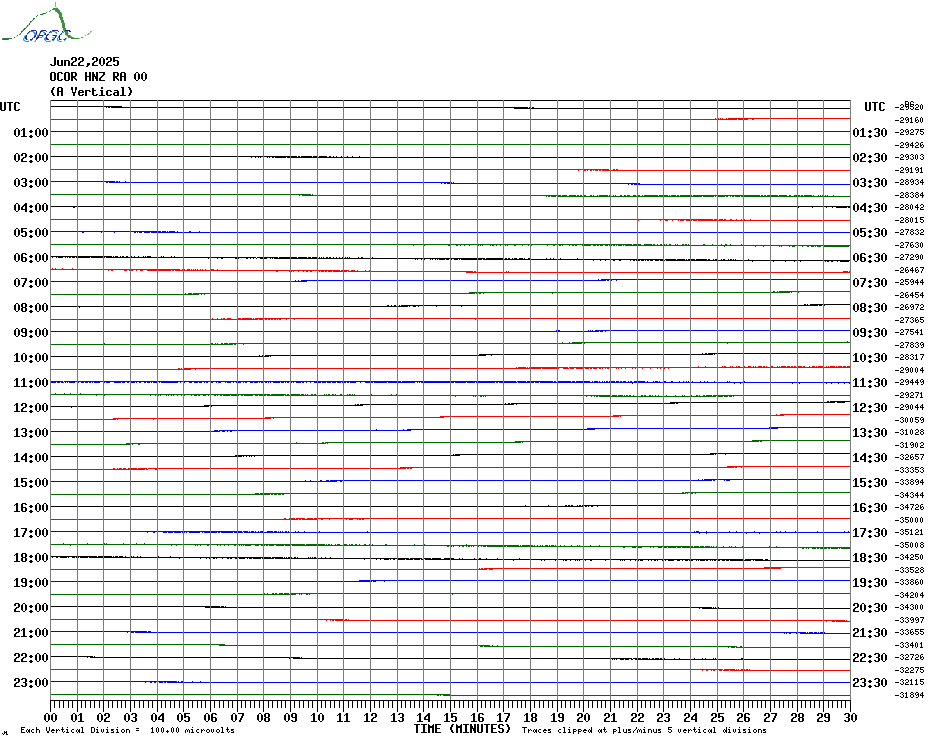Click the station label OCOR HNZ RA 00
The height and width of the screenshot is (744, 930).
98,77
